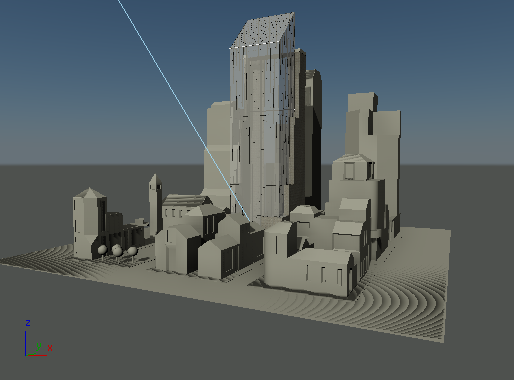Click the middle round tree
514x380 pixels.
coord(117,250)
